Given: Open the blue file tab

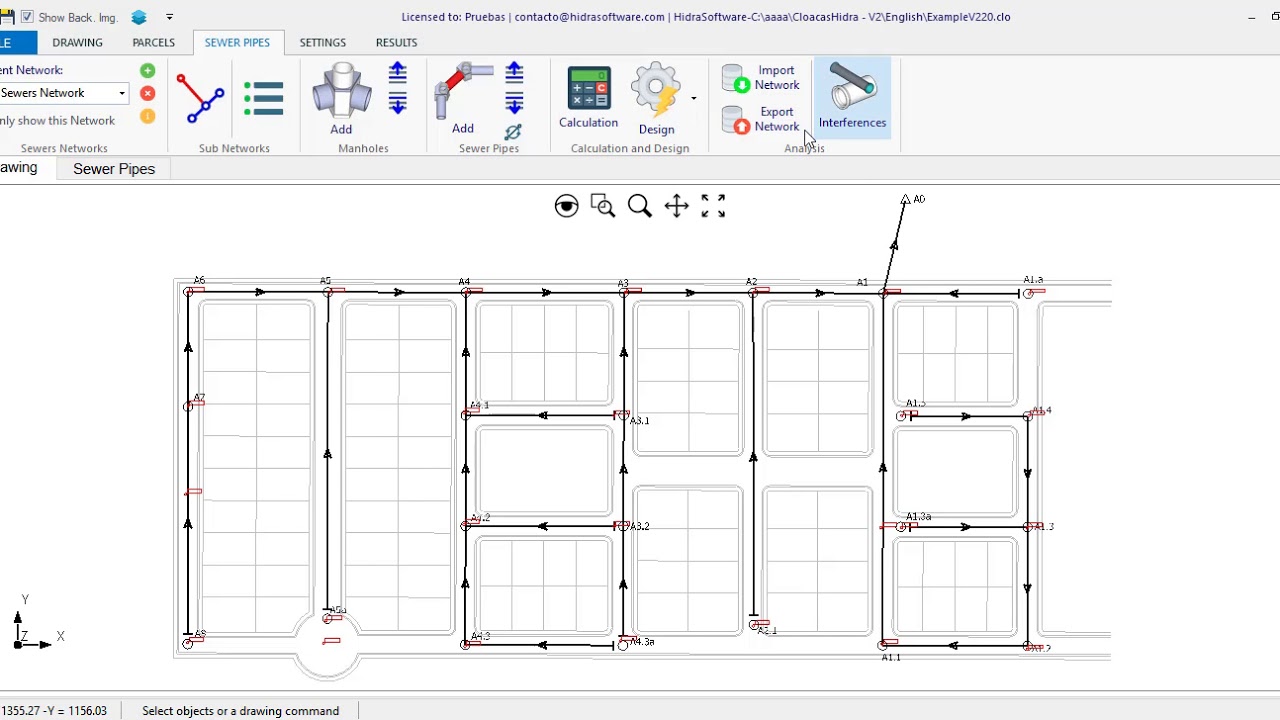Looking at the screenshot, I should point(17,42).
